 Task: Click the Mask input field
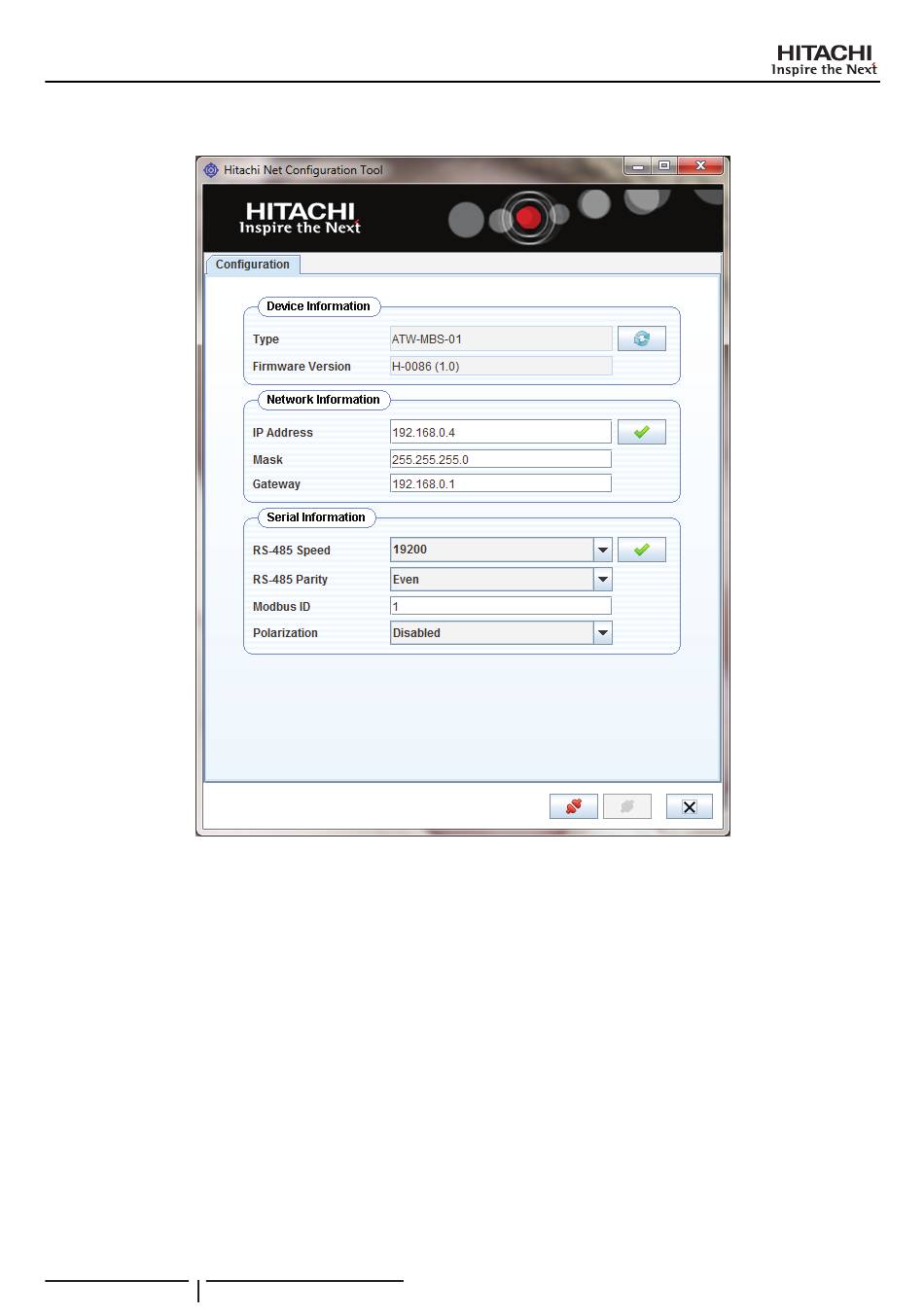point(501,459)
